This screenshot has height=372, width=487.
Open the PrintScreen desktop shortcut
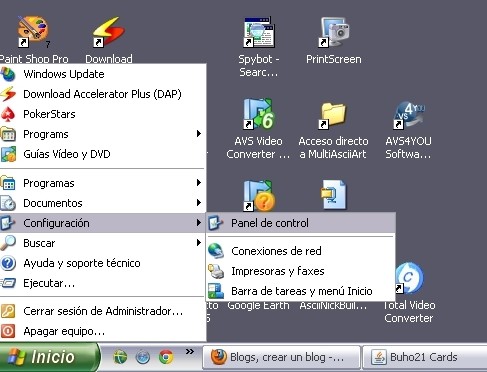334,32
